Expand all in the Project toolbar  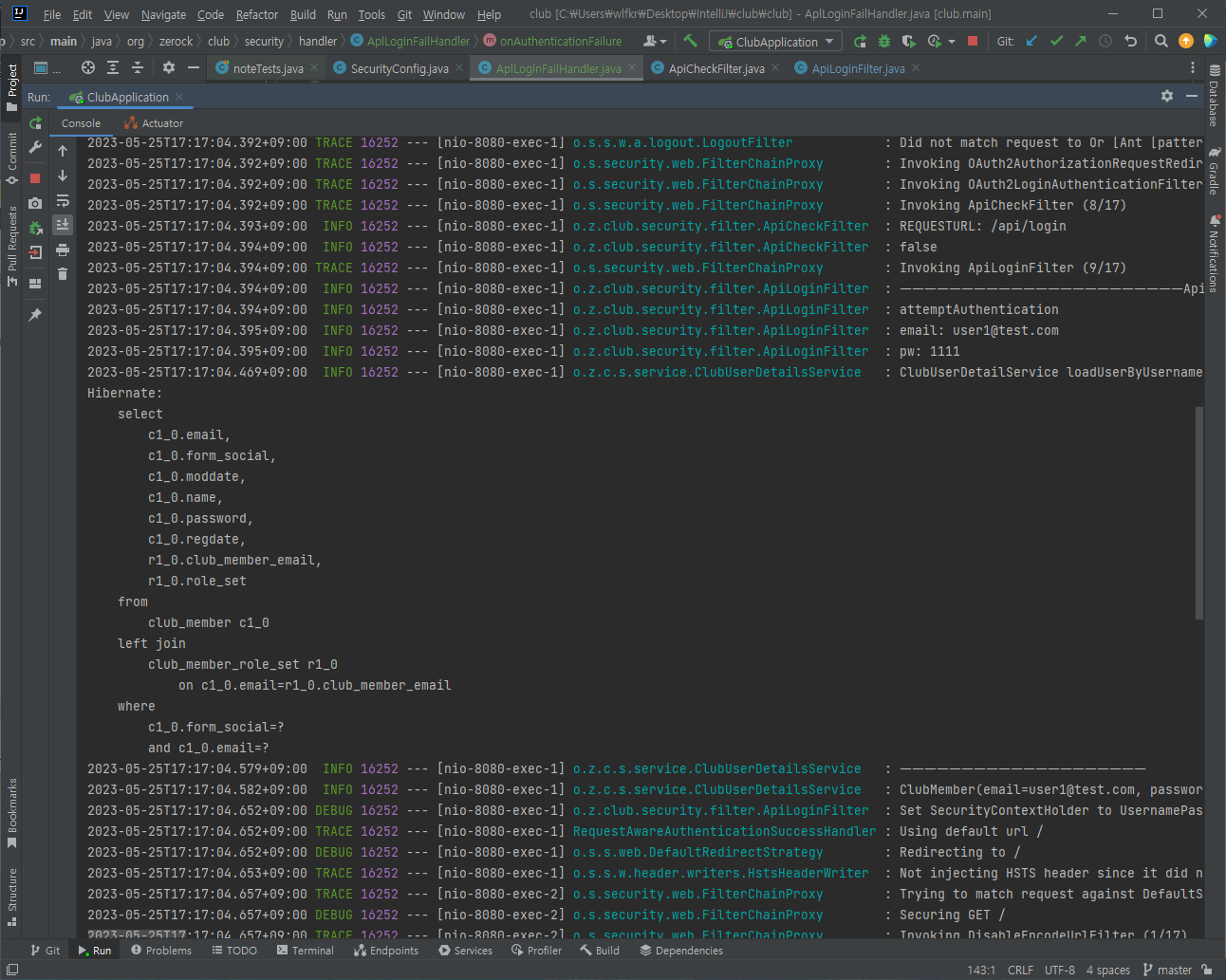(113, 67)
